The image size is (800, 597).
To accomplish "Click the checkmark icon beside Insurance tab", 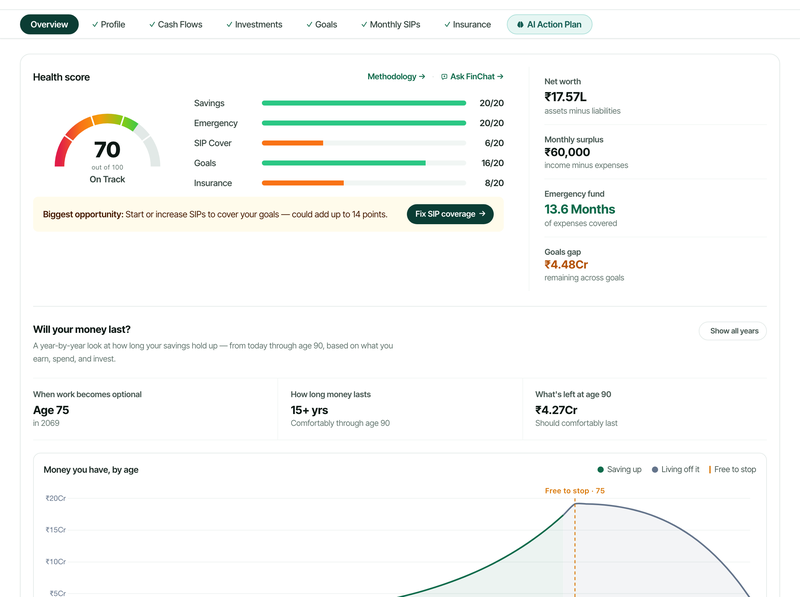I will 447,24.
